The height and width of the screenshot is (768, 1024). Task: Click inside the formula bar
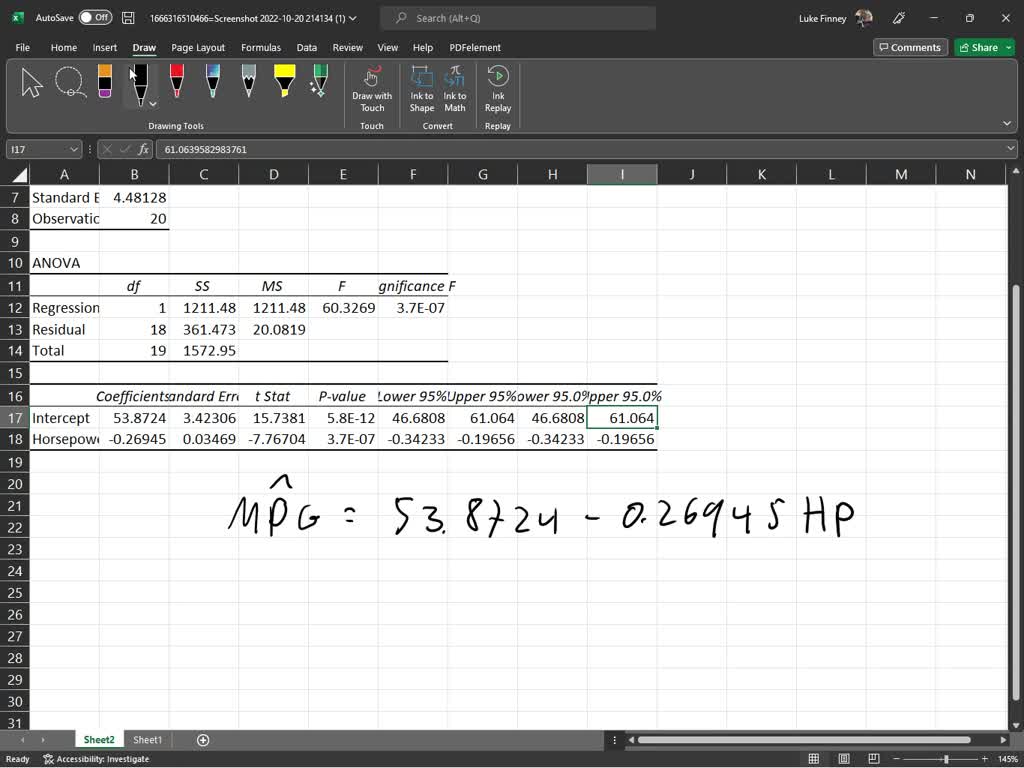400,147
